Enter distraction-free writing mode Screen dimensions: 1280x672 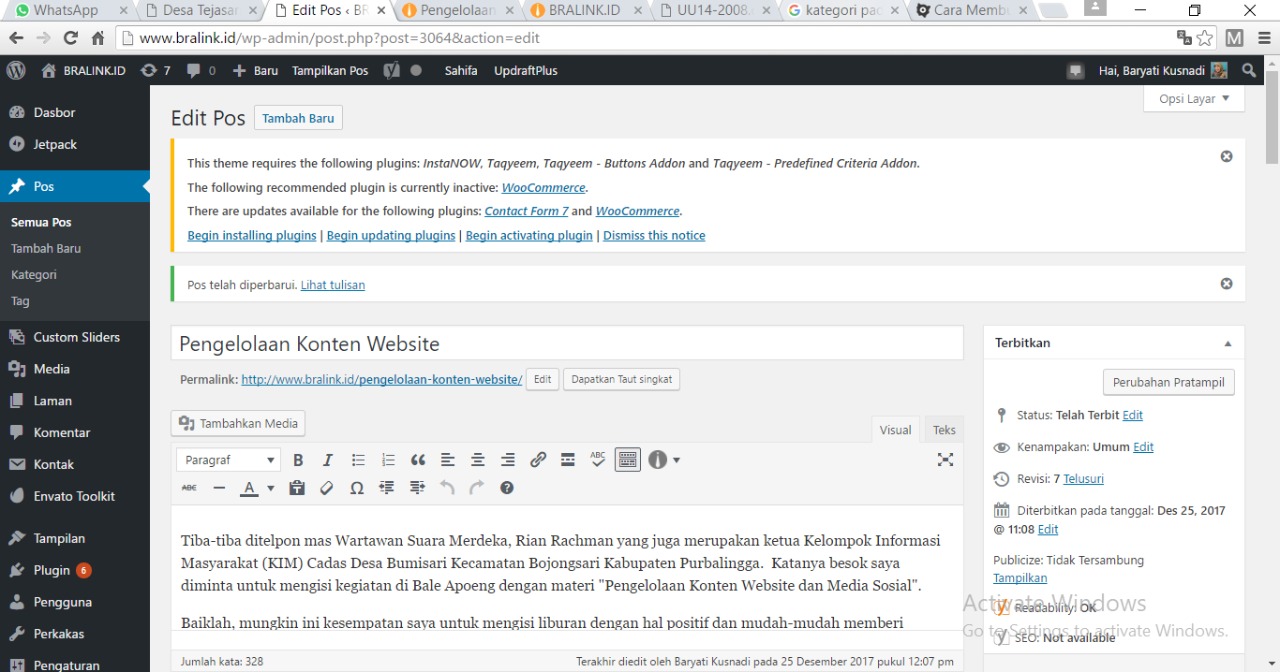[x=945, y=460]
